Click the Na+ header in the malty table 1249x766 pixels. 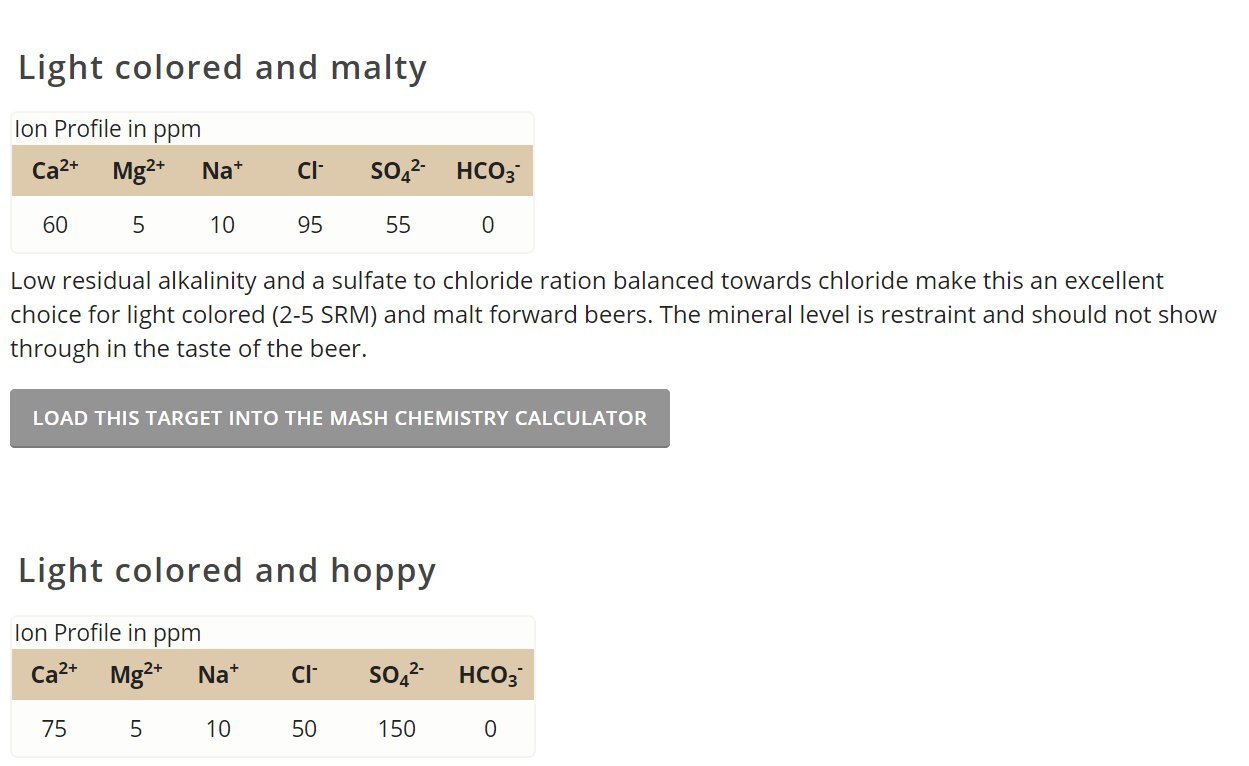point(222,171)
